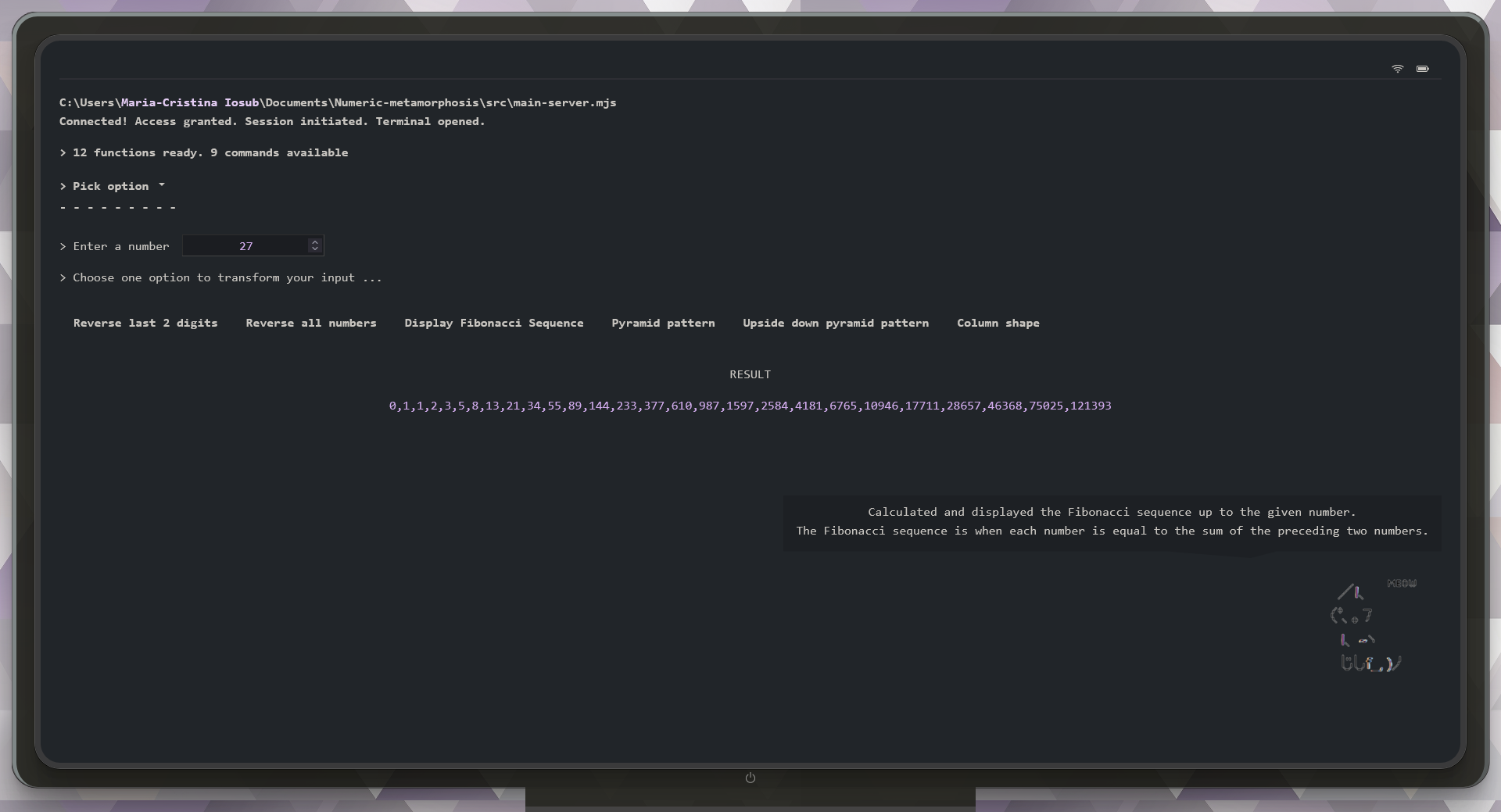Decrement the number with the down stepper arrow
Viewport: 1501px width, 812px height.
[314, 250]
